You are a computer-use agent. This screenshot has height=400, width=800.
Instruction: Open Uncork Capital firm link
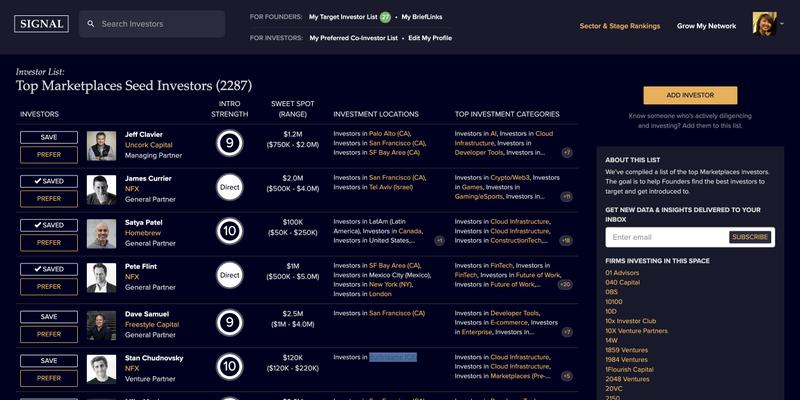(x=148, y=145)
